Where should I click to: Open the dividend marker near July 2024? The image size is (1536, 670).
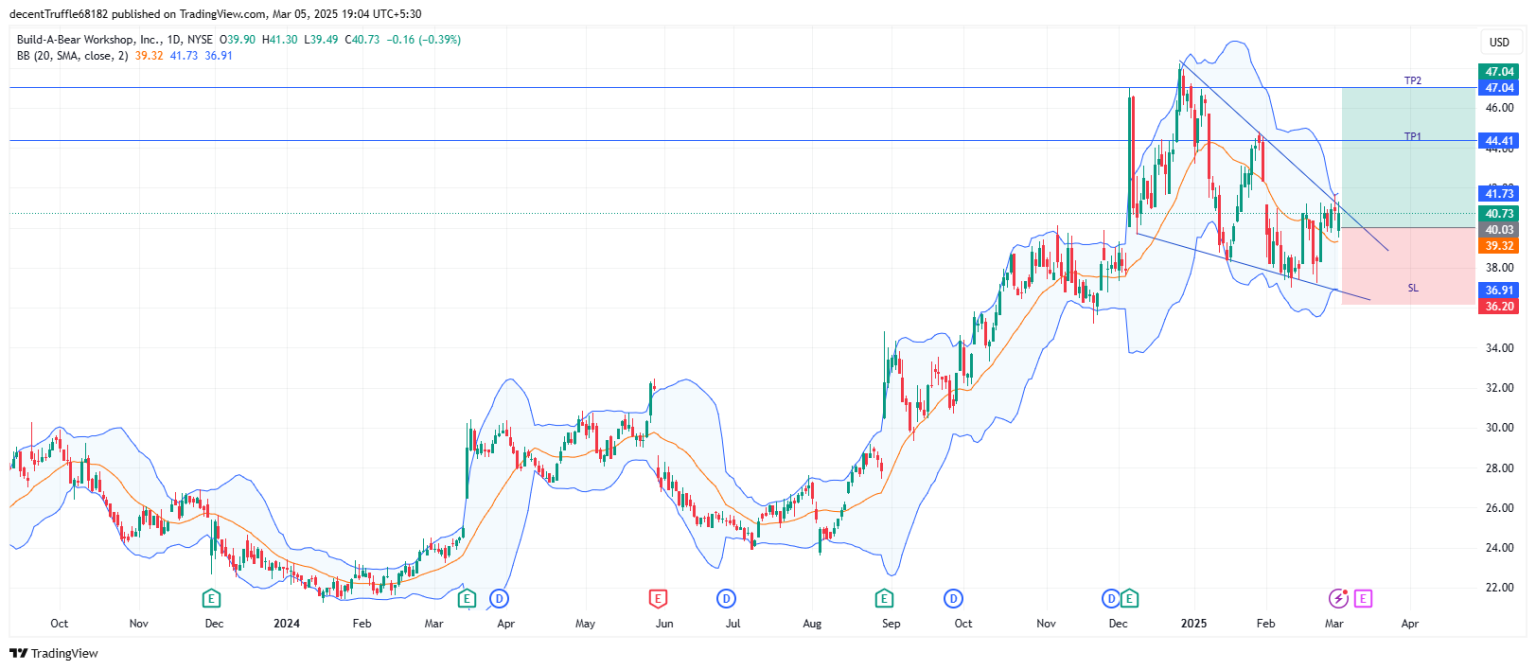coord(725,598)
